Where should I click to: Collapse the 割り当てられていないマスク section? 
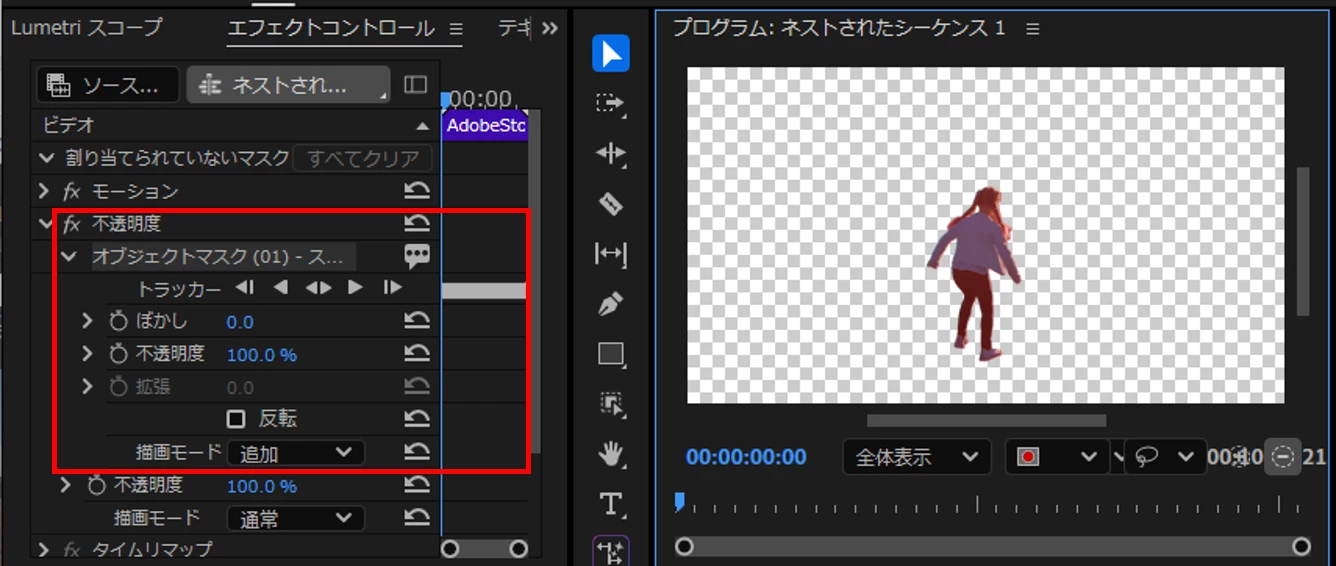coord(46,158)
